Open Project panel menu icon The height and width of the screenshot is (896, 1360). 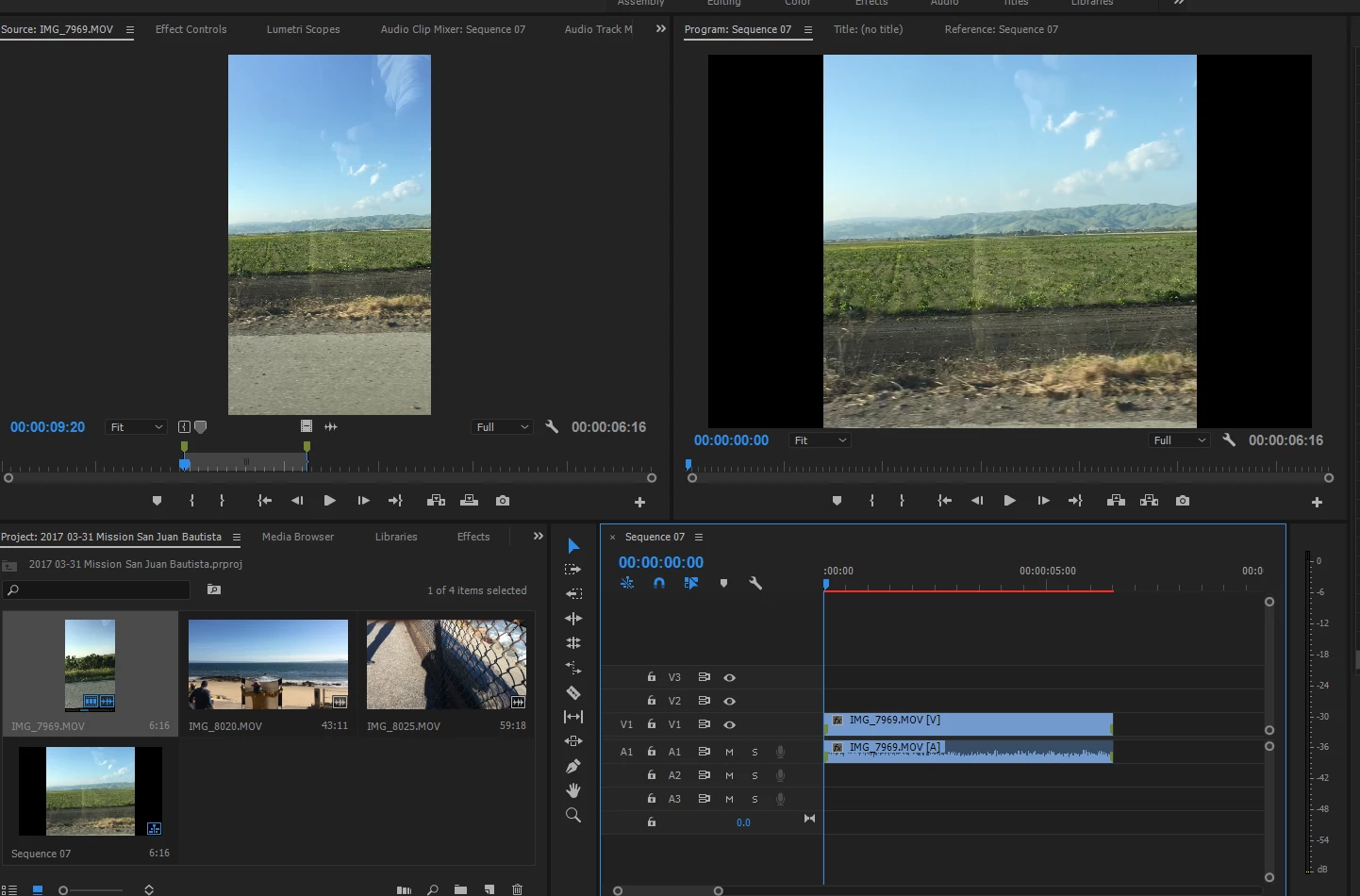[x=237, y=538]
